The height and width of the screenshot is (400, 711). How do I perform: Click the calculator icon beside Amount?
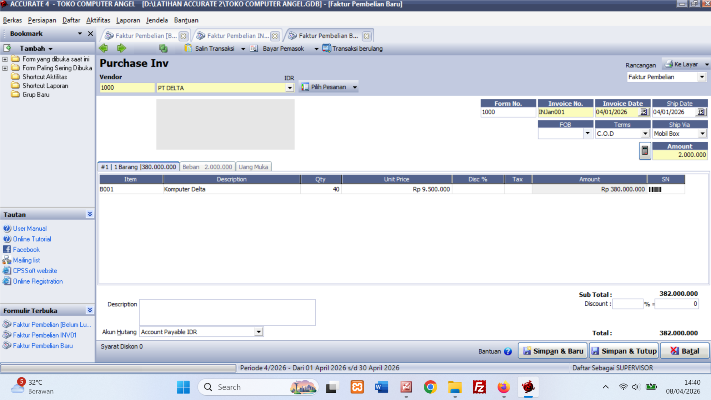click(645, 151)
